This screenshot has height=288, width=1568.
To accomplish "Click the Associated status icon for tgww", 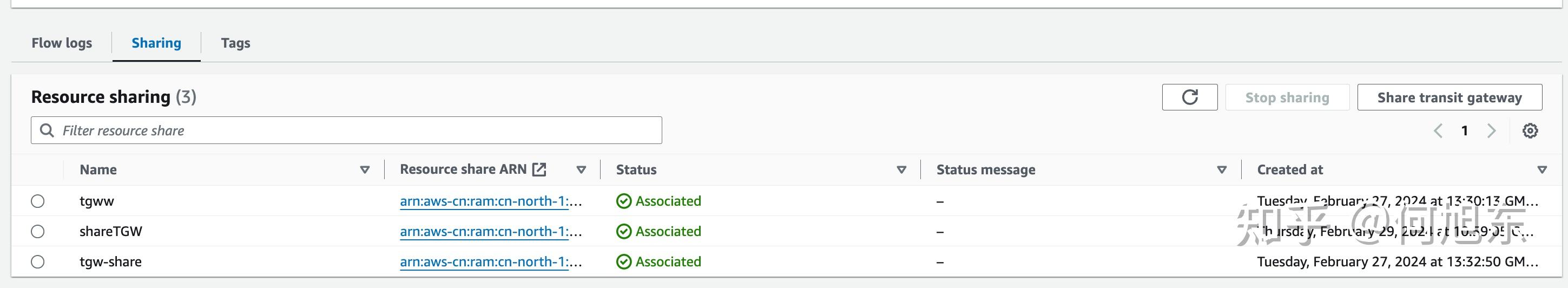I will click(x=623, y=201).
